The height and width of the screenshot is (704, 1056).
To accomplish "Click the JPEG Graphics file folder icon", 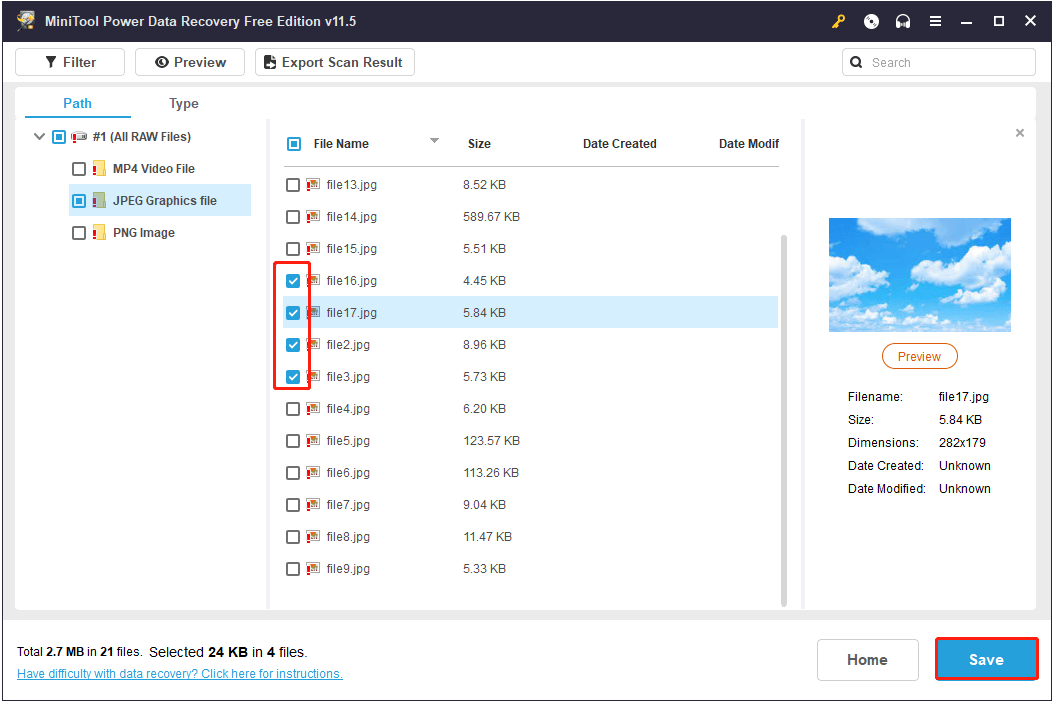I will [x=99, y=201].
